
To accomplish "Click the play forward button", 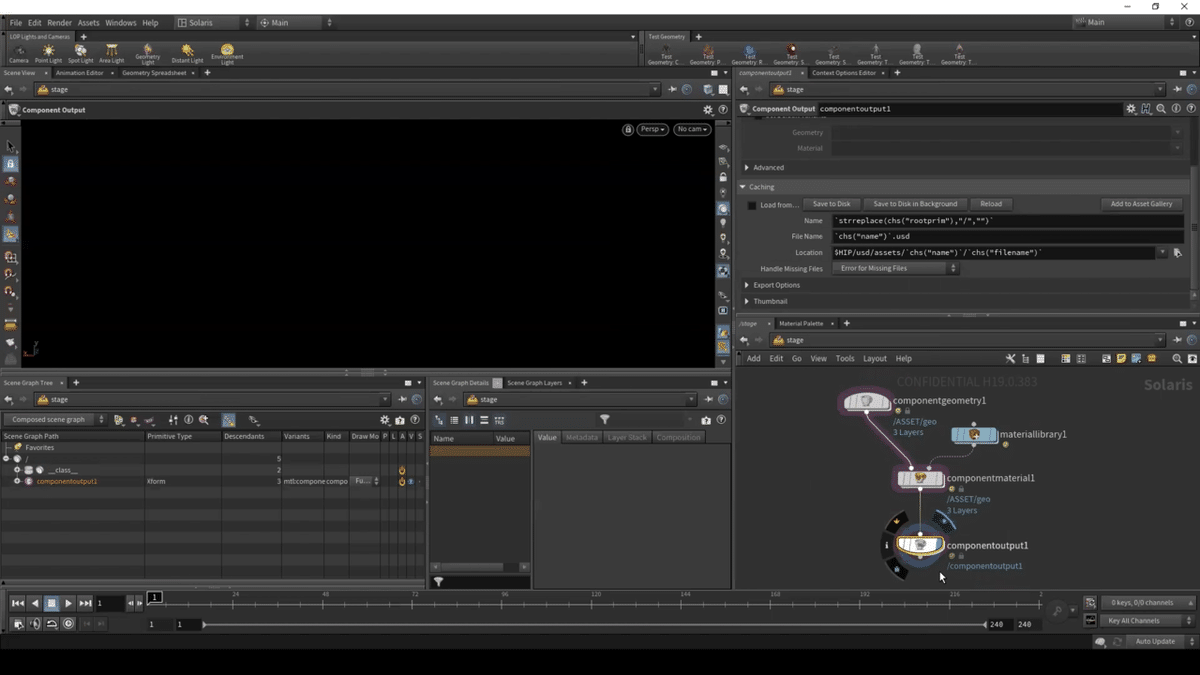I will tap(68, 603).
